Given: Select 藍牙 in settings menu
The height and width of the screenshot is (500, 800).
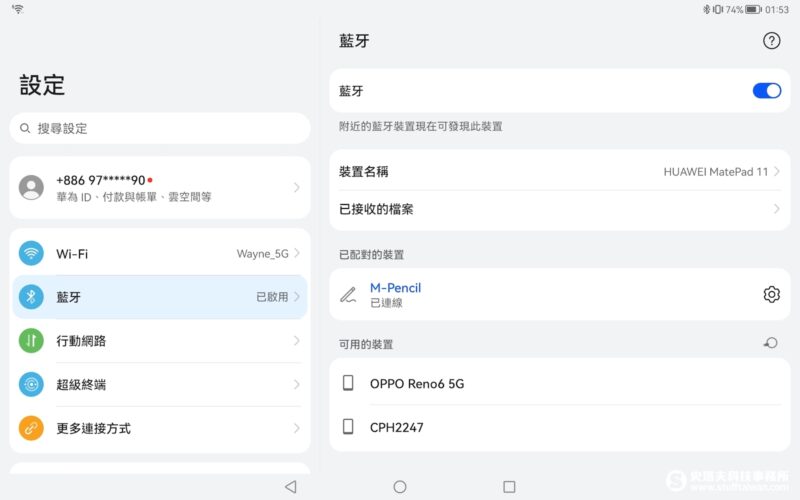Looking at the screenshot, I should click(160, 297).
